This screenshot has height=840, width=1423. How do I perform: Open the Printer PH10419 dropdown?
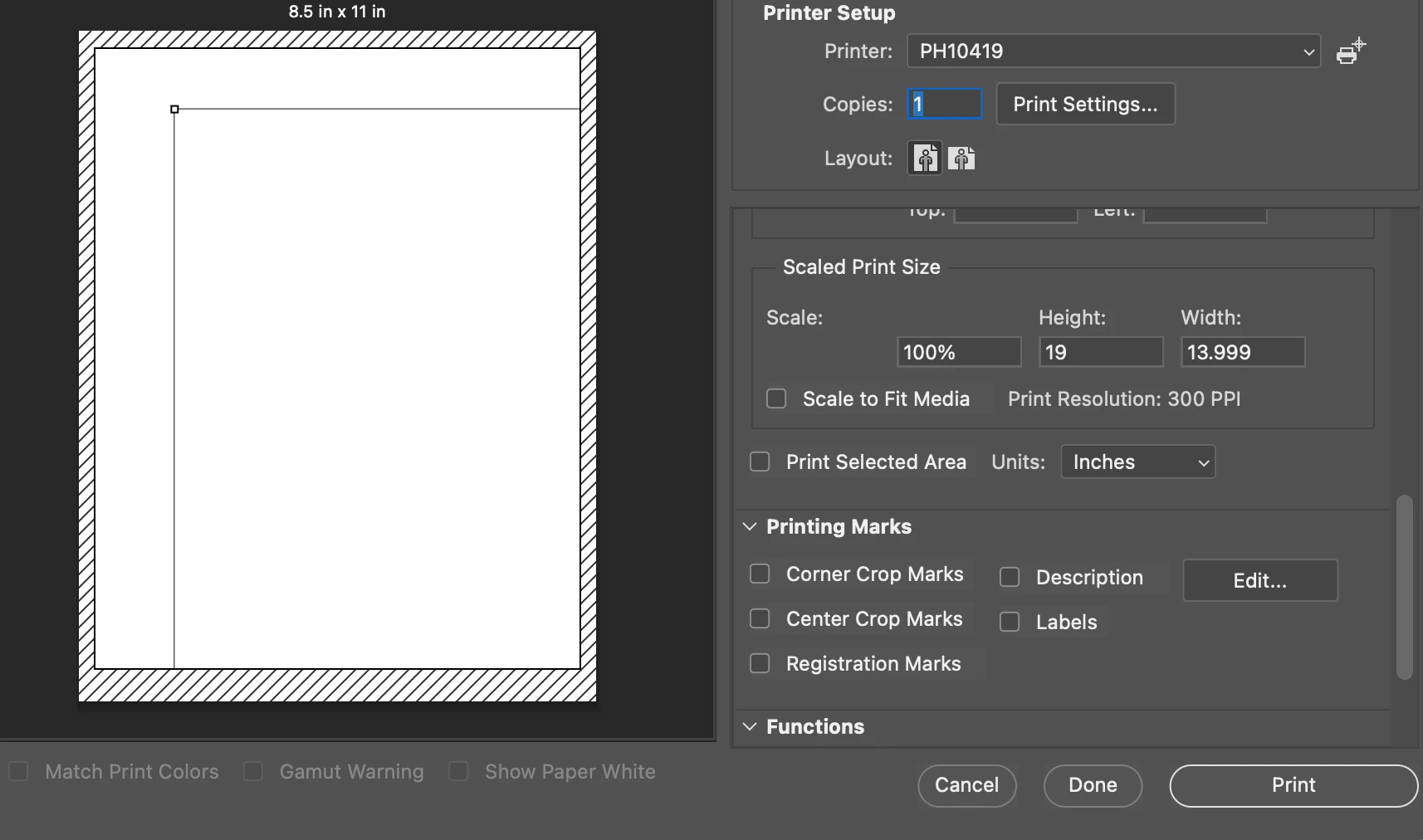1113,51
